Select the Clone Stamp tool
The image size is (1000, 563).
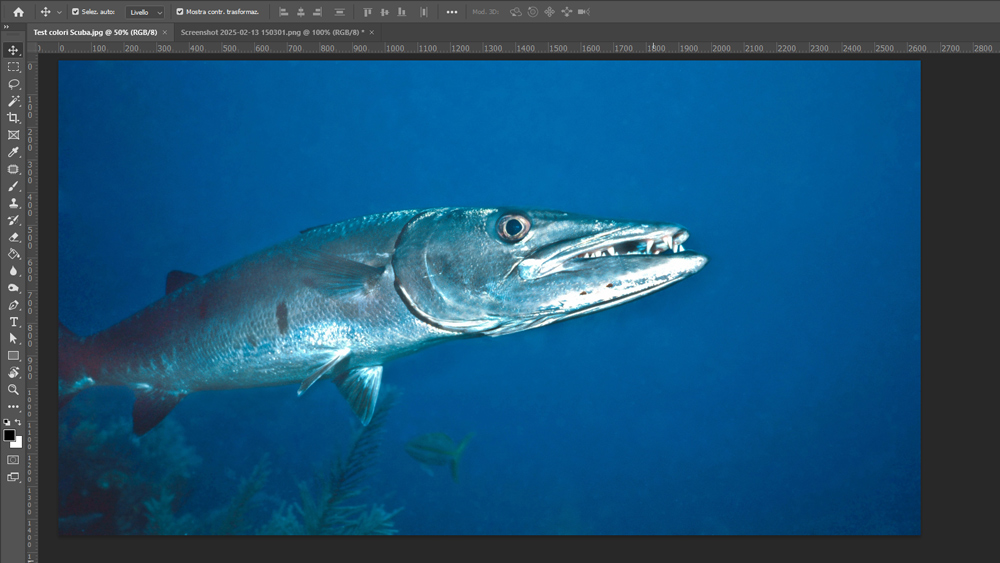click(x=14, y=203)
